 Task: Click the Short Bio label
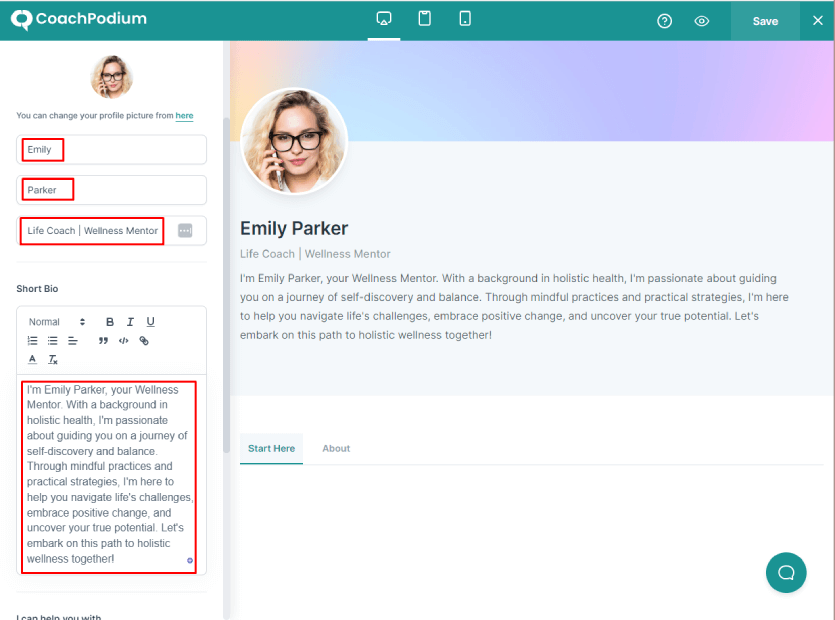pos(37,289)
